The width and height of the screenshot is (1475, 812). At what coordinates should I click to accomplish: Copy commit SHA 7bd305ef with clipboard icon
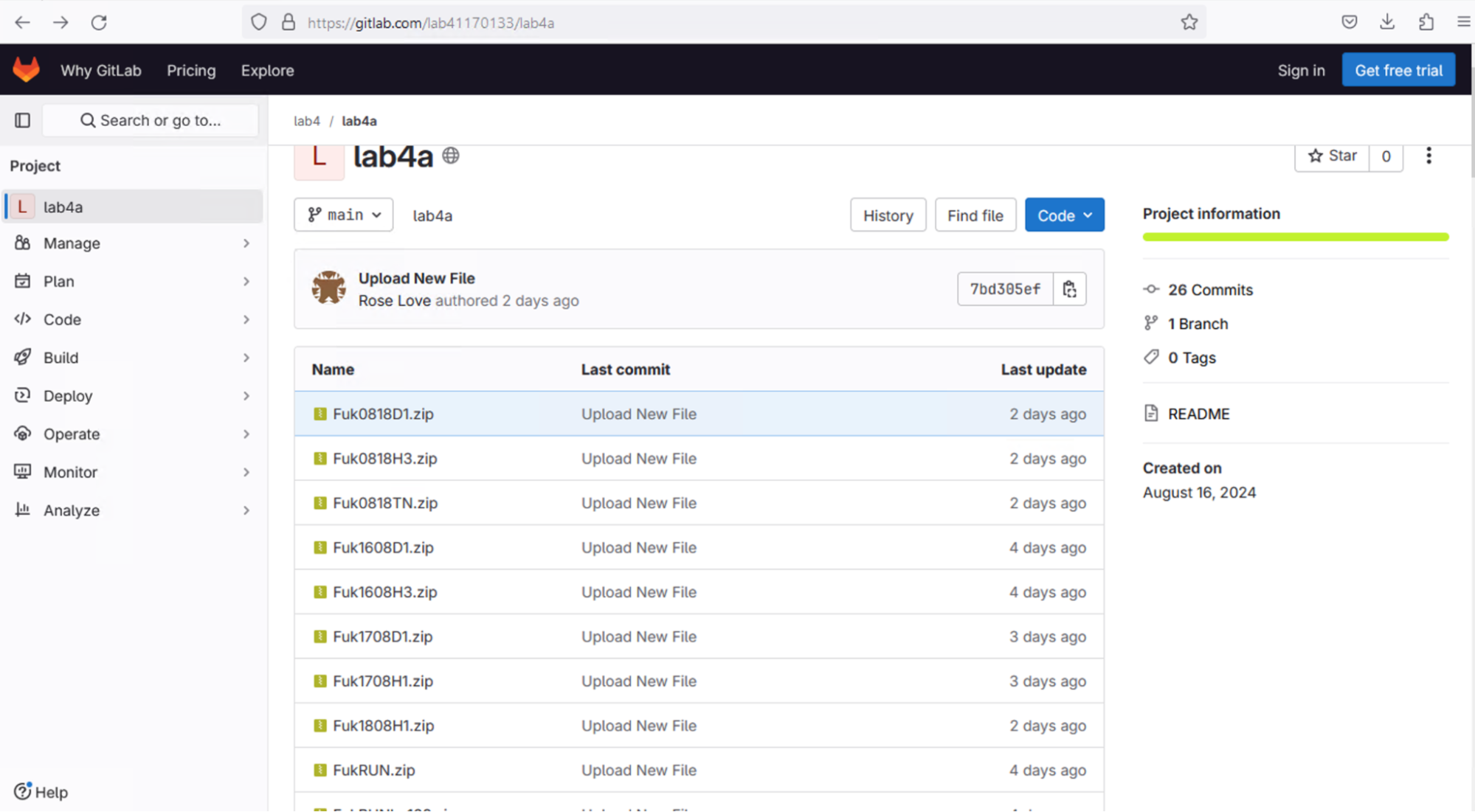click(x=1069, y=289)
